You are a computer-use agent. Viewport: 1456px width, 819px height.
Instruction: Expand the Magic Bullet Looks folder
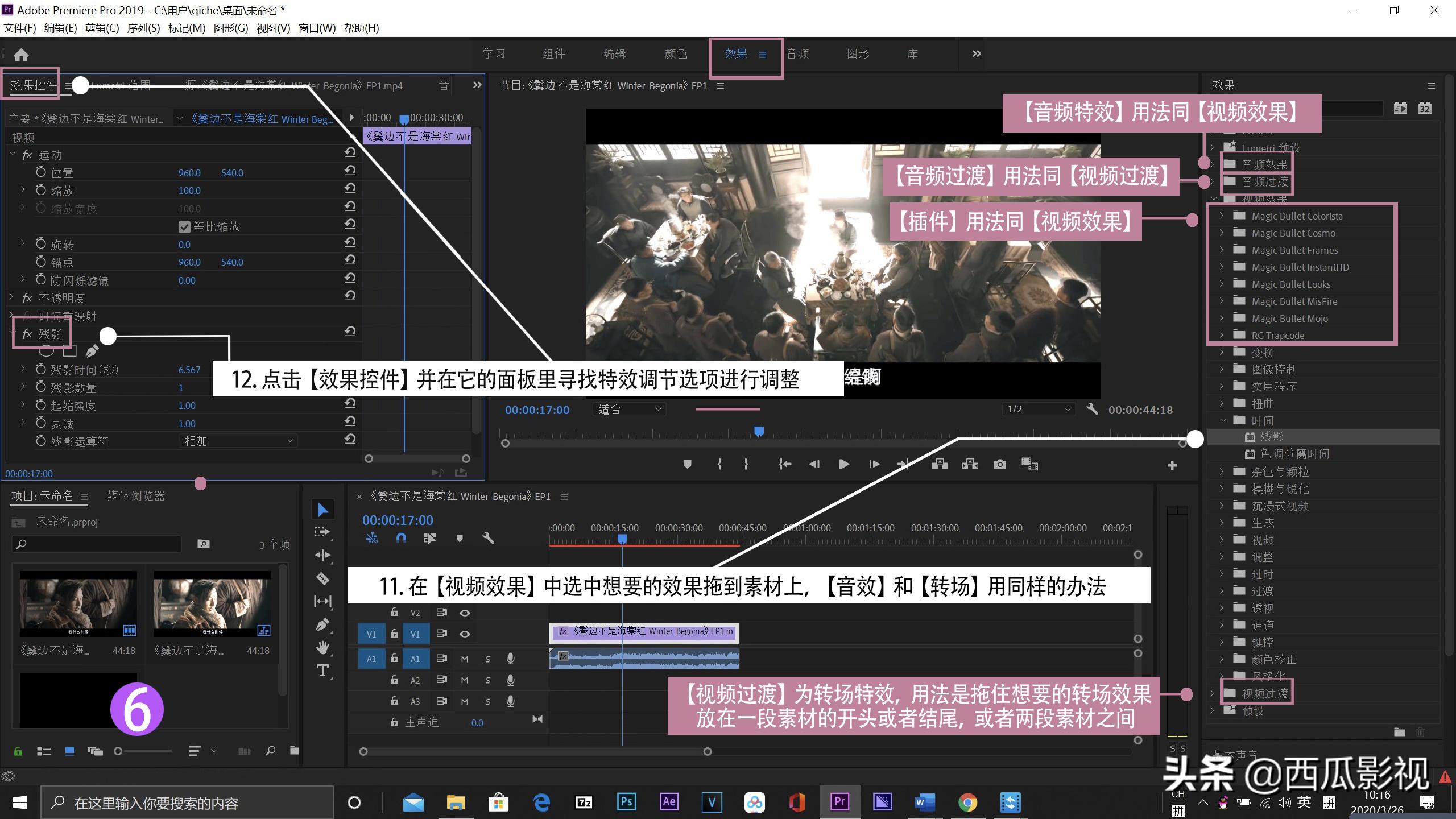coord(1222,284)
